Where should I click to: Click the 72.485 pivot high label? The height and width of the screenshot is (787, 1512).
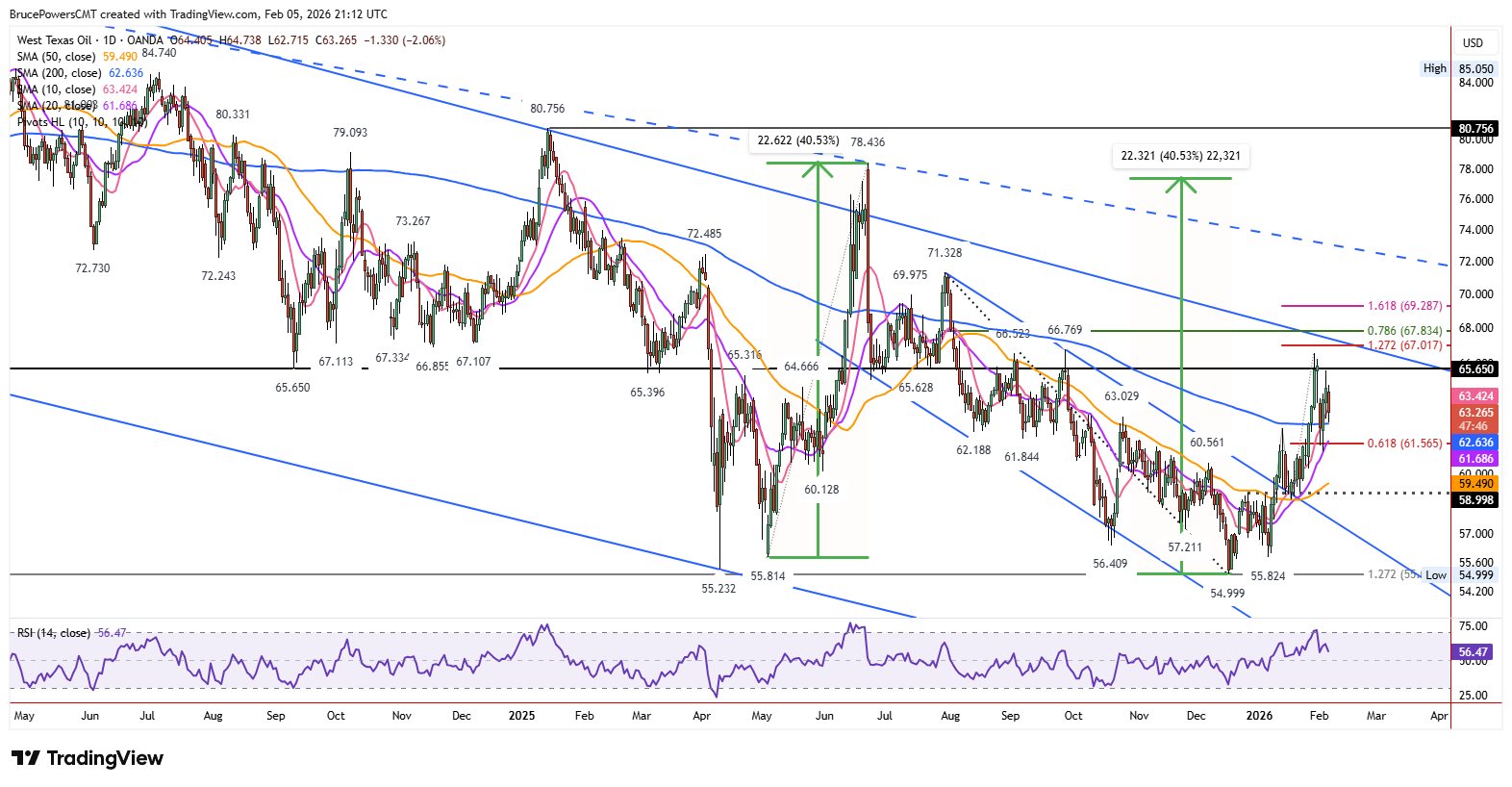(704, 234)
